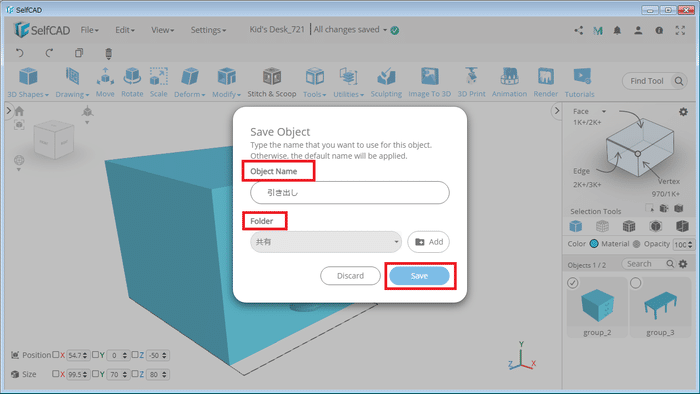Click the home view icon

point(19,111)
